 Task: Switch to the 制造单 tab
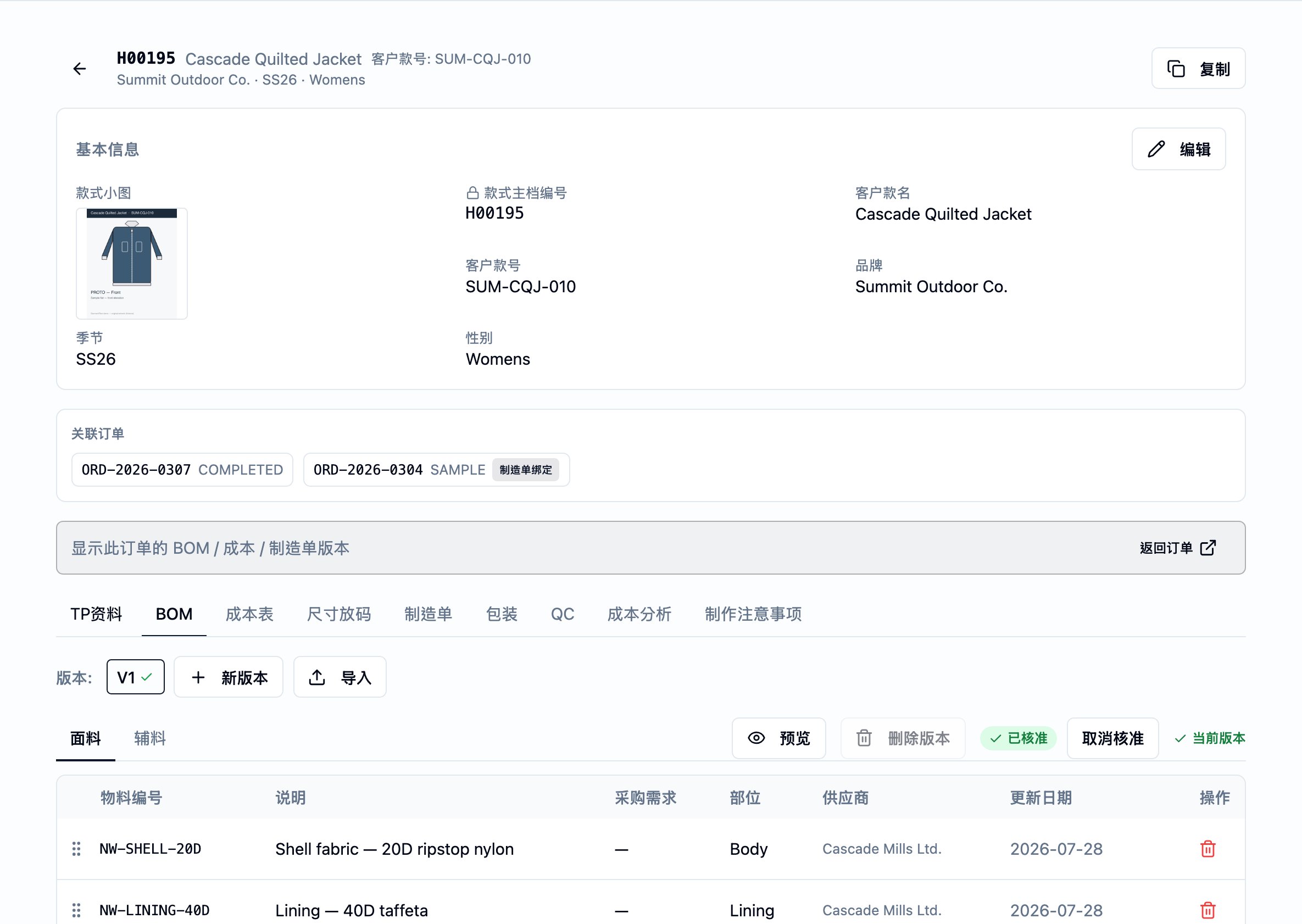point(428,614)
